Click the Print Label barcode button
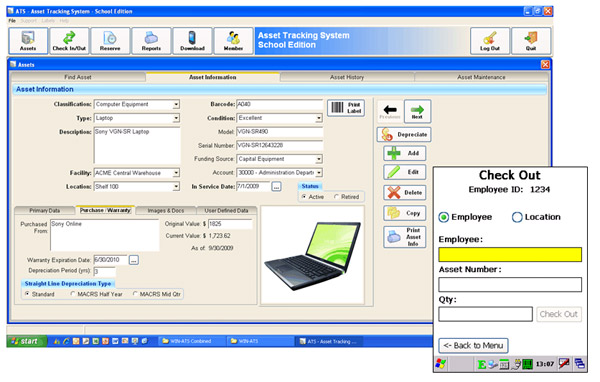Image resolution: width=600 pixels, height=382 pixels. point(346,108)
